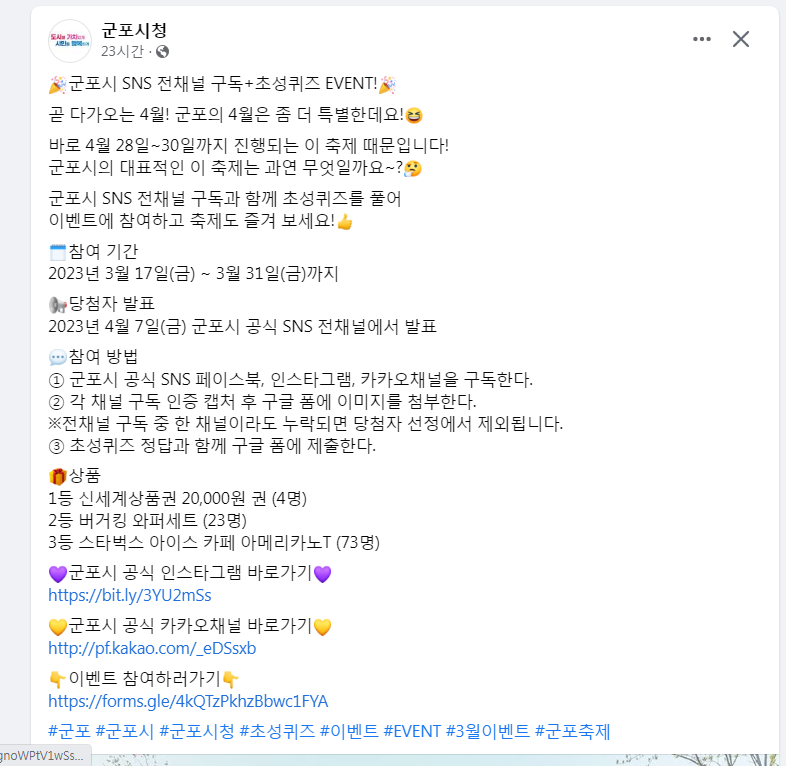Click the #3월이벤트 hashtag

(488, 731)
